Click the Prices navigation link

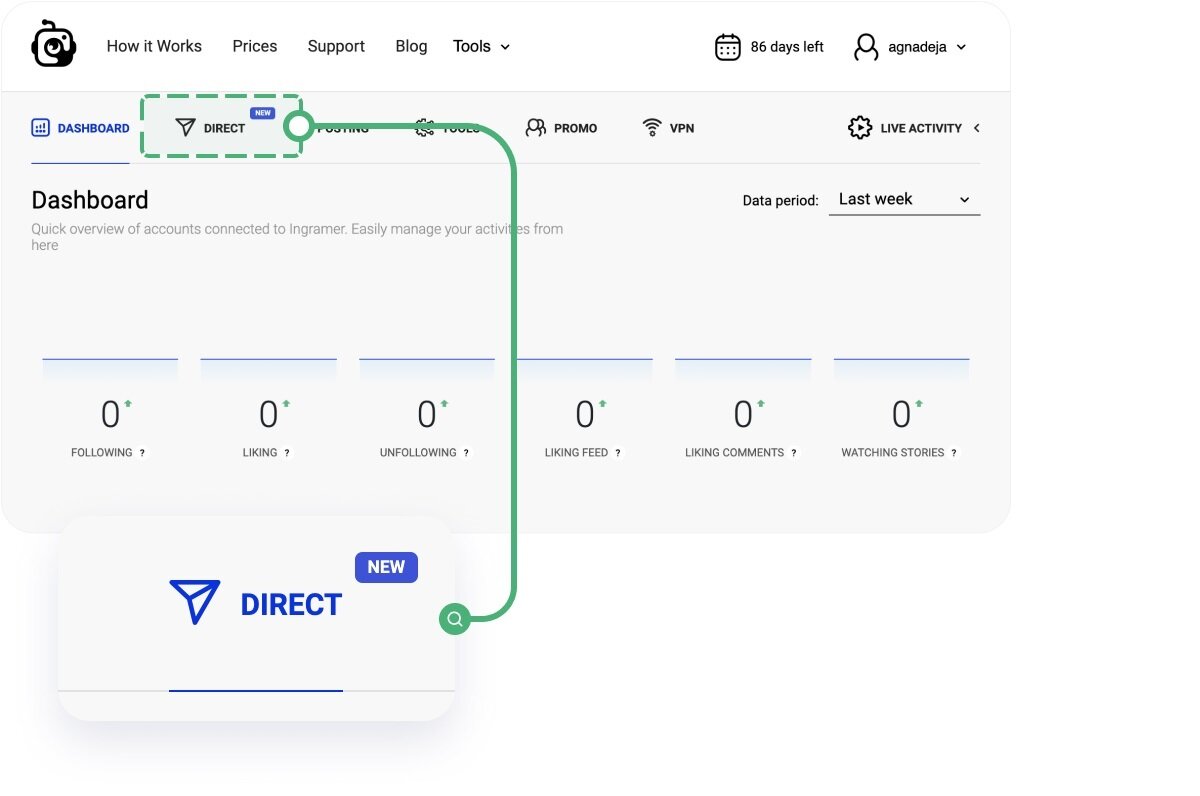pos(254,46)
